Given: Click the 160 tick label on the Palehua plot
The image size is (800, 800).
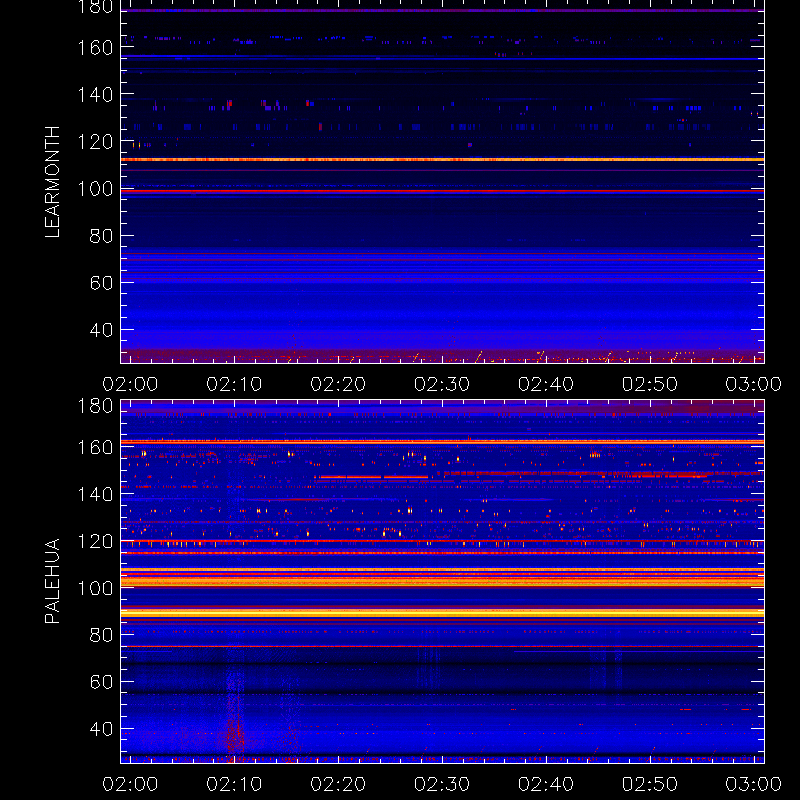Looking at the screenshot, I should pyautogui.click(x=95, y=447).
